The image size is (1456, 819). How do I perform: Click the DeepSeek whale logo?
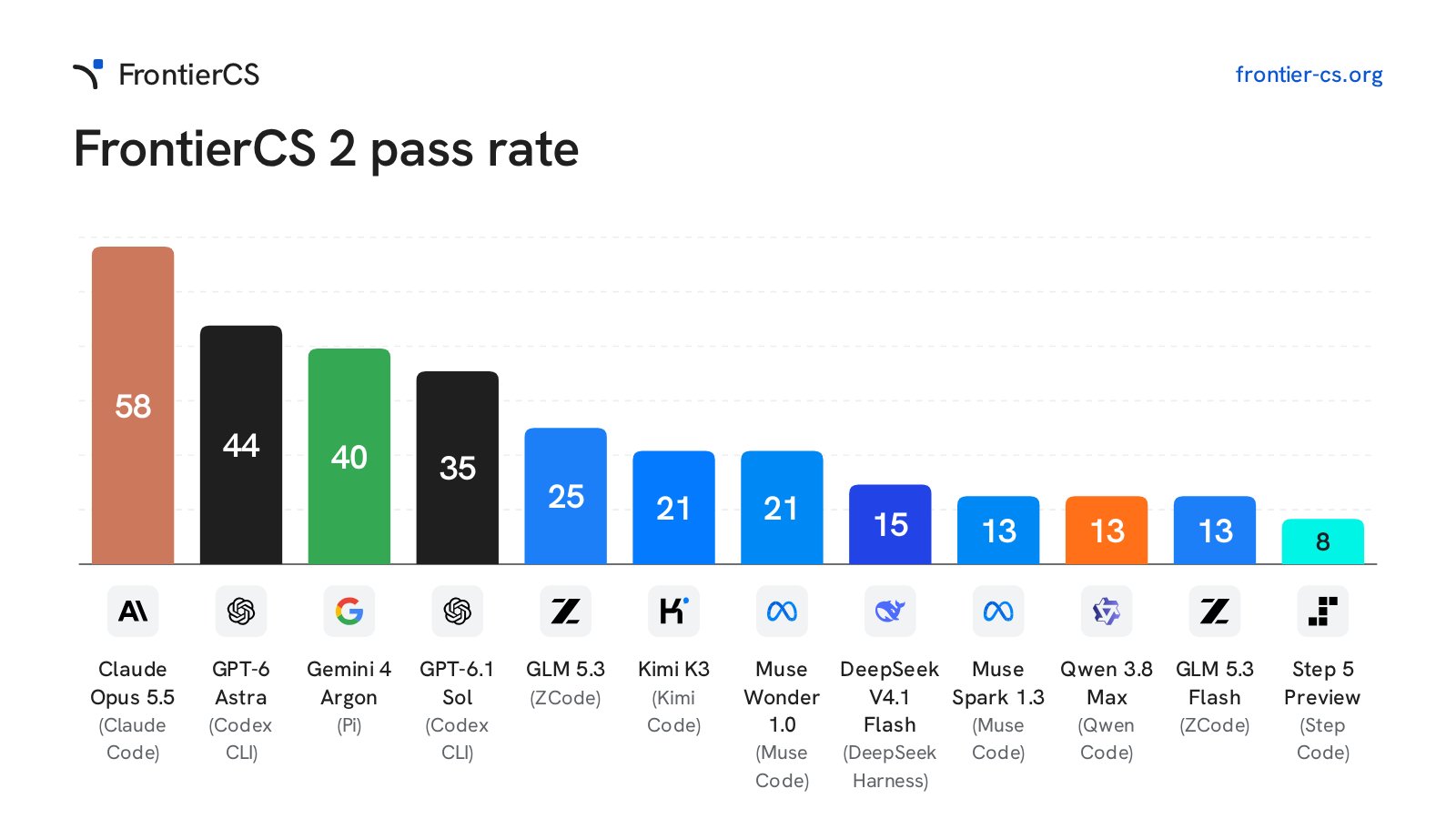[890, 611]
